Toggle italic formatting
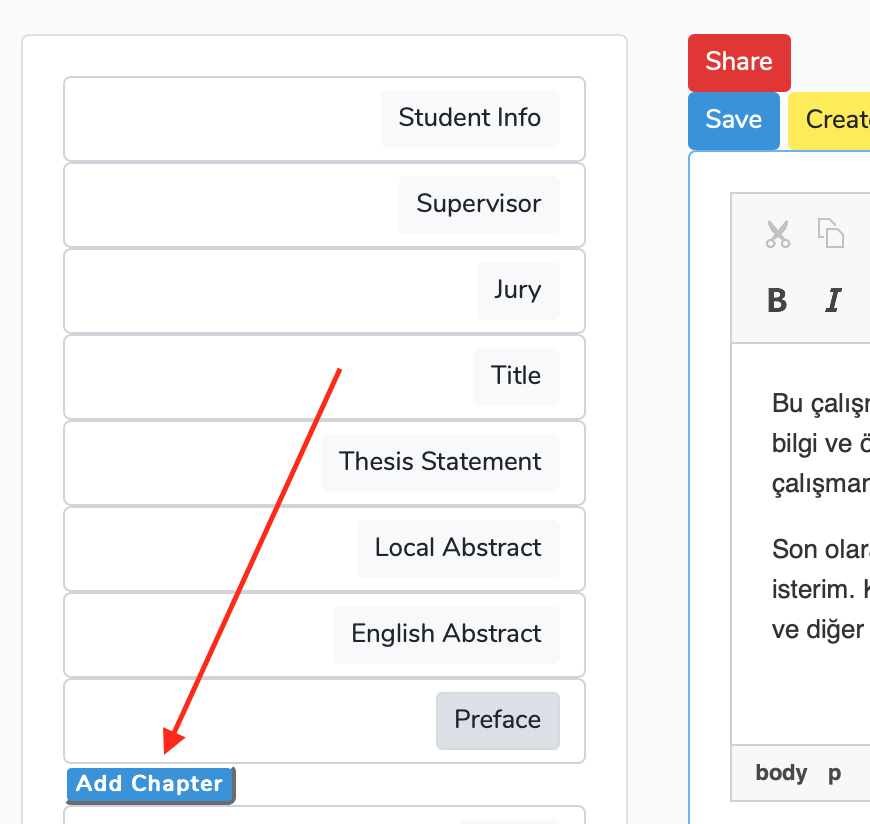Screen dimensions: 870x824 (x=832, y=300)
